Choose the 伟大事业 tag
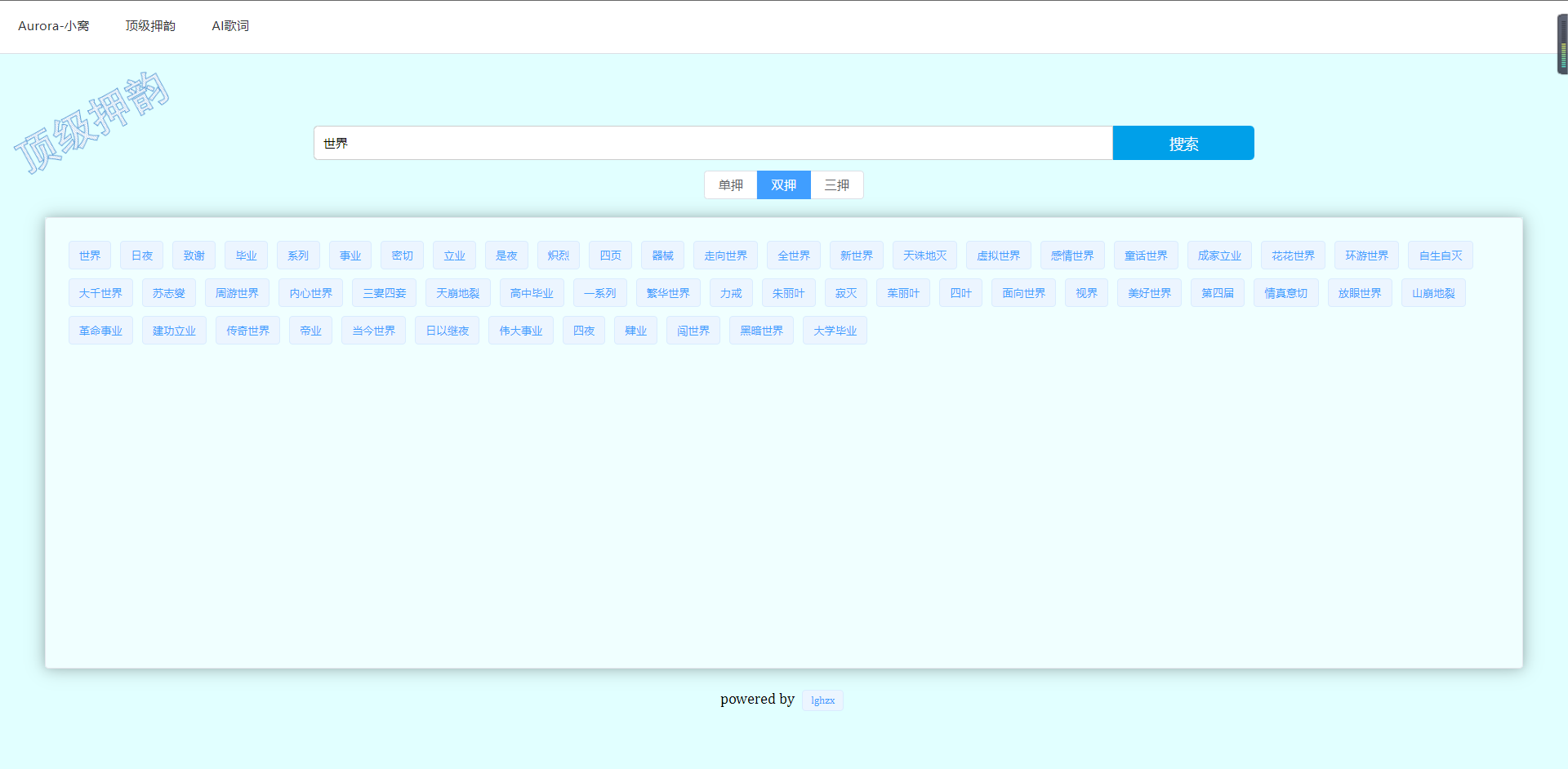 pos(521,331)
